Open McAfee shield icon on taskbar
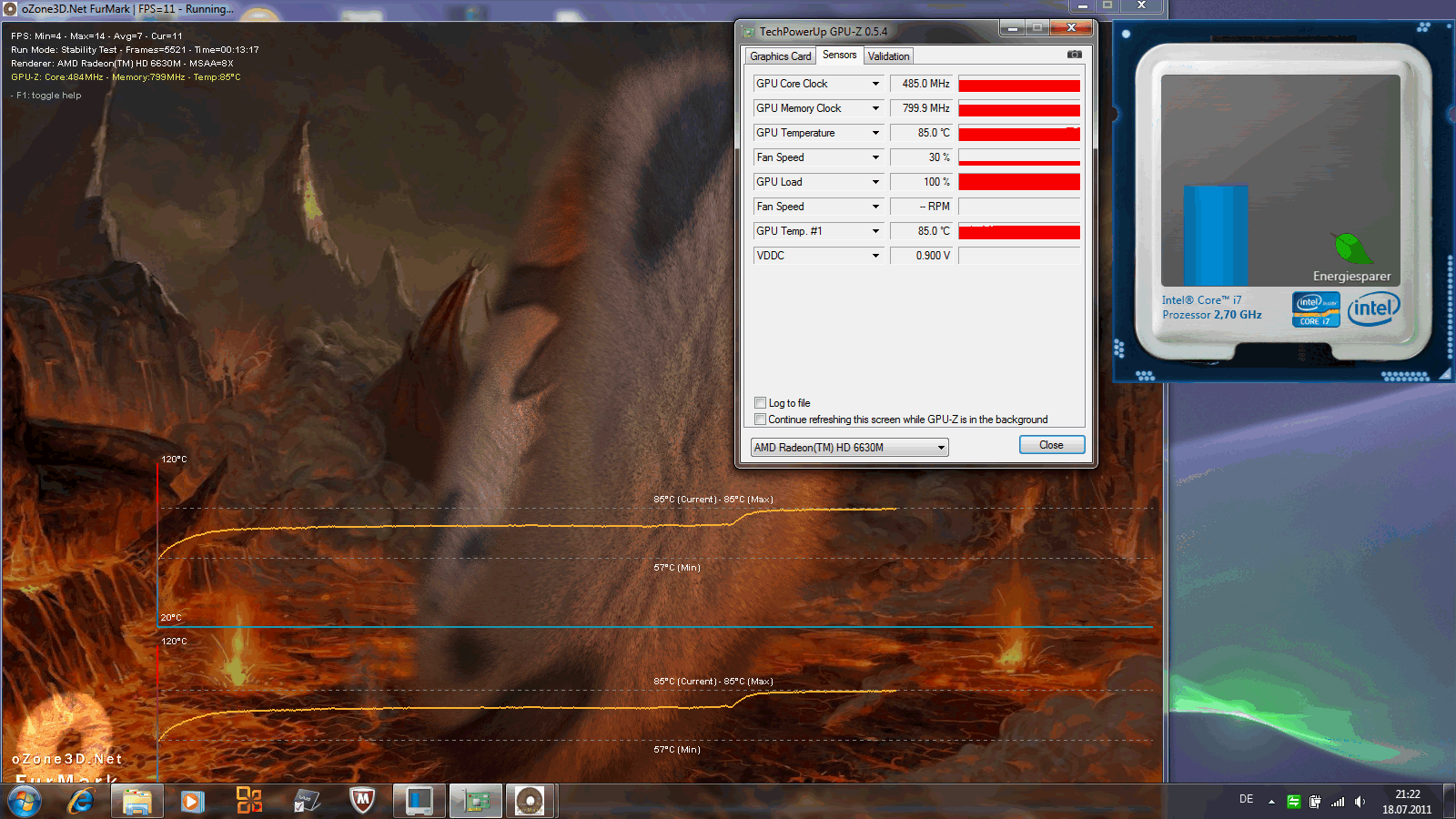Viewport: 1456px width, 819px height. click(362, 801)
